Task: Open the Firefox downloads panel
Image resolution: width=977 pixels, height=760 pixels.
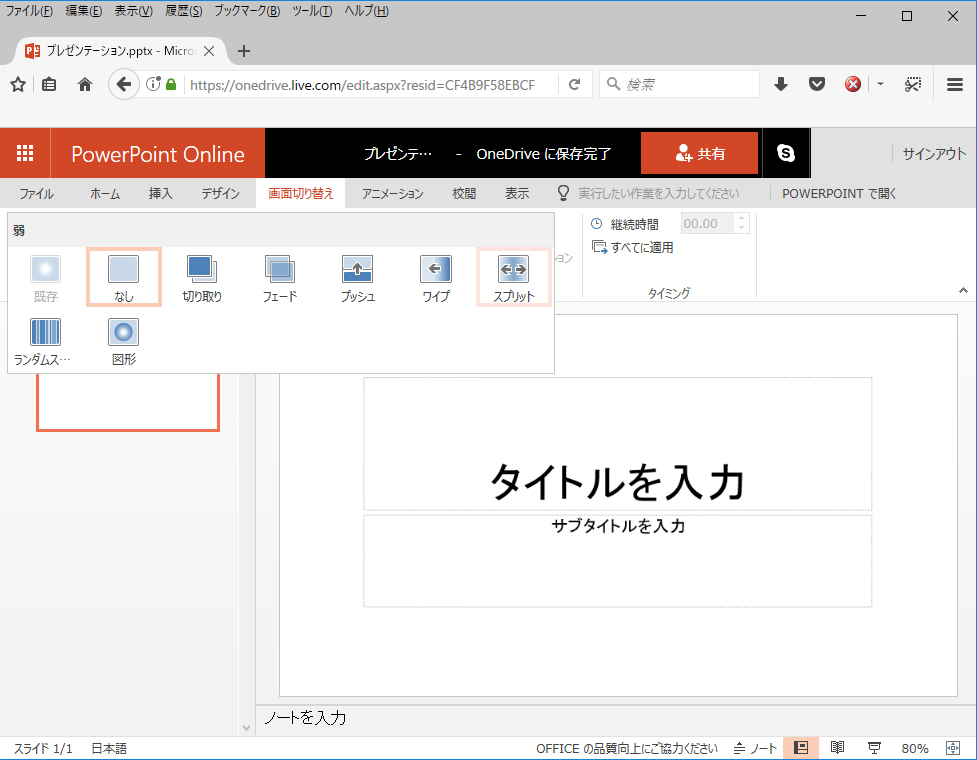Action: (781, 84)
